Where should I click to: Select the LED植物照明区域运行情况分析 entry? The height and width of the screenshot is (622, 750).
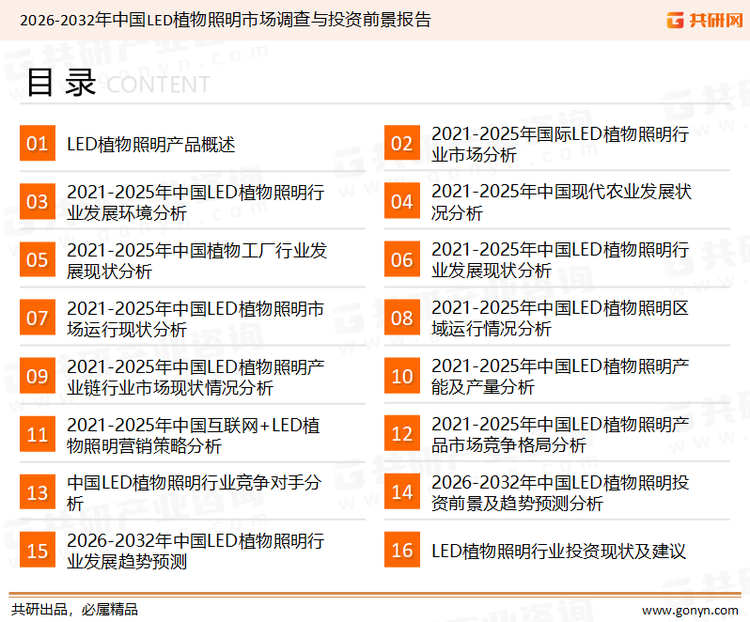click(x=559, y=318)
